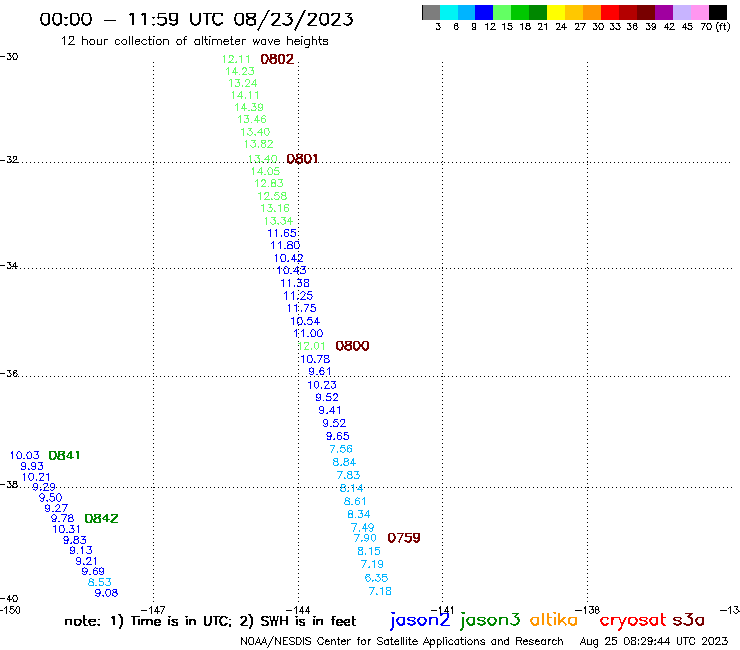The image size is (740, 650).
Task: Select wave height value 8.84
Action: point(344,462)
